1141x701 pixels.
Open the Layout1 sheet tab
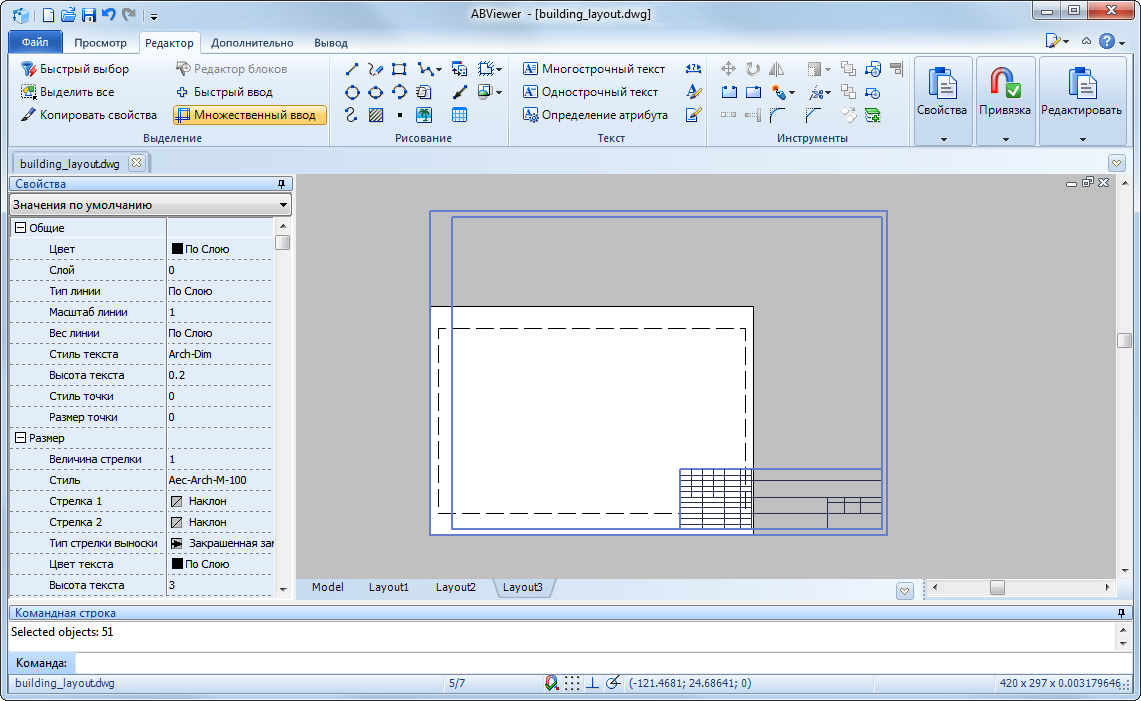[x=389, y=587]
